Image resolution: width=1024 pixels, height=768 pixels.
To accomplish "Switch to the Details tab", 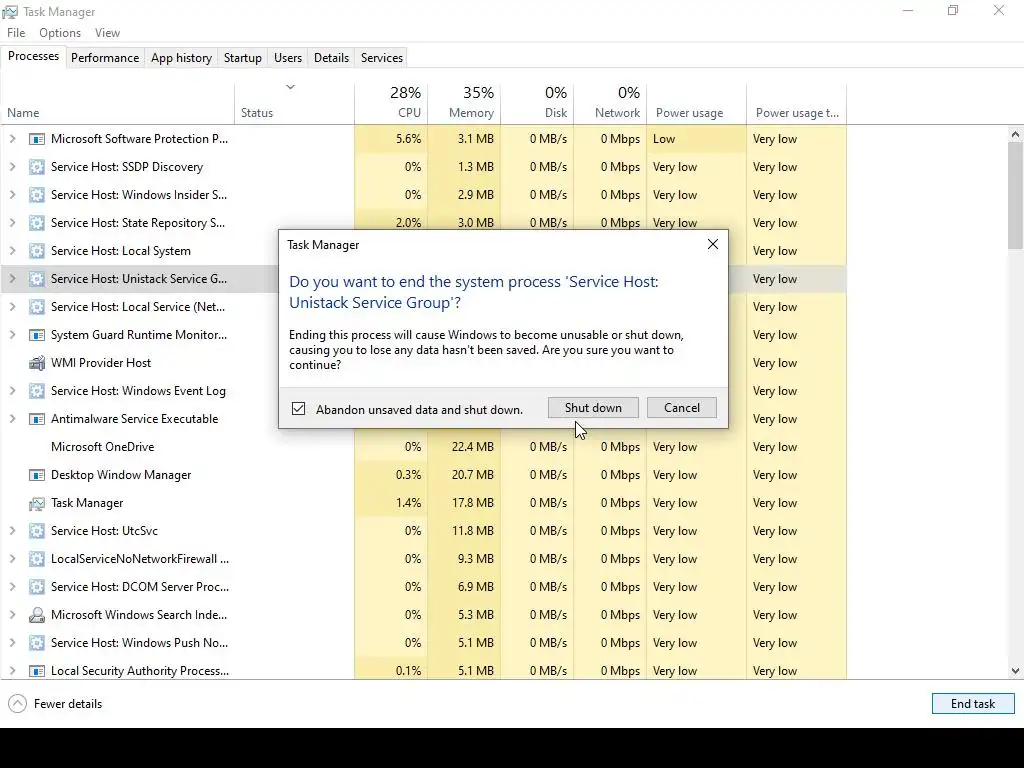I will point(331,57).
